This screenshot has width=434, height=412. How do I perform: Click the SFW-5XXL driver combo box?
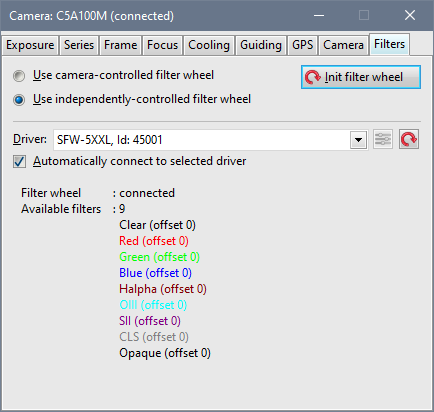(211, 140)
